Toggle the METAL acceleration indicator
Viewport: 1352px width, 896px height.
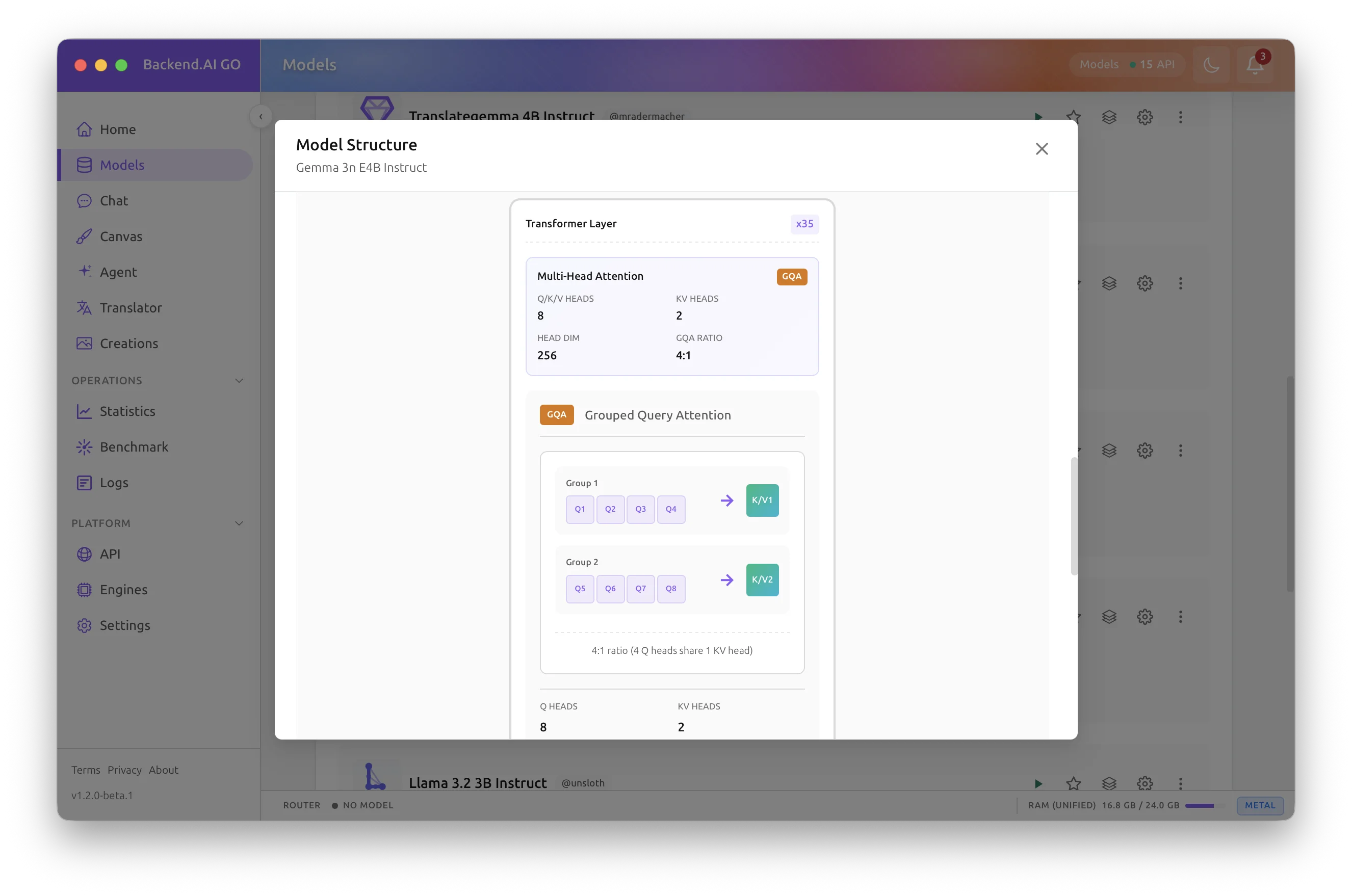point(1259,805)
